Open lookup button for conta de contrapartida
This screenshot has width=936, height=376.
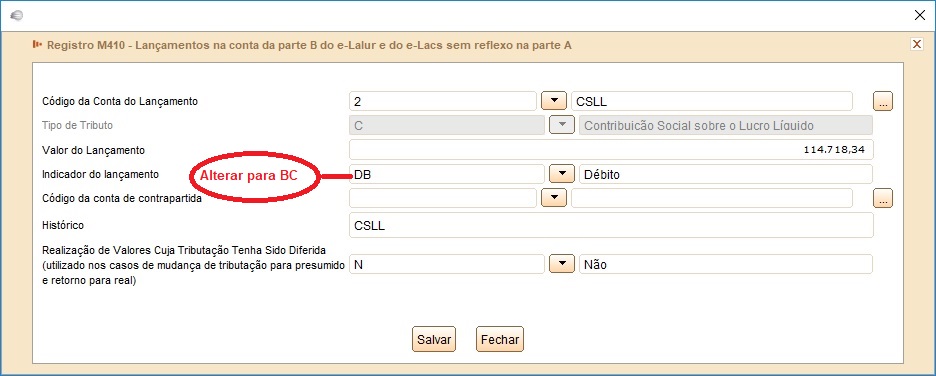(882, 198)
